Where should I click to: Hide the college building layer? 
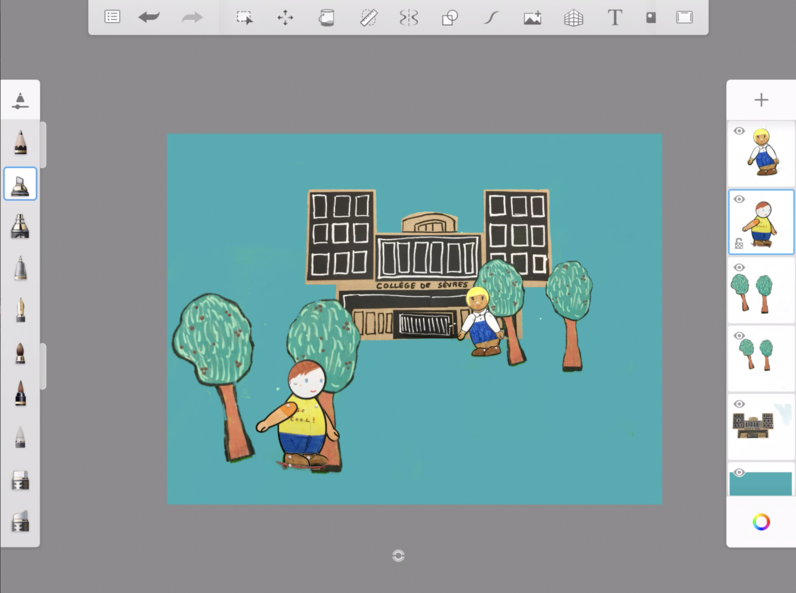739,404
